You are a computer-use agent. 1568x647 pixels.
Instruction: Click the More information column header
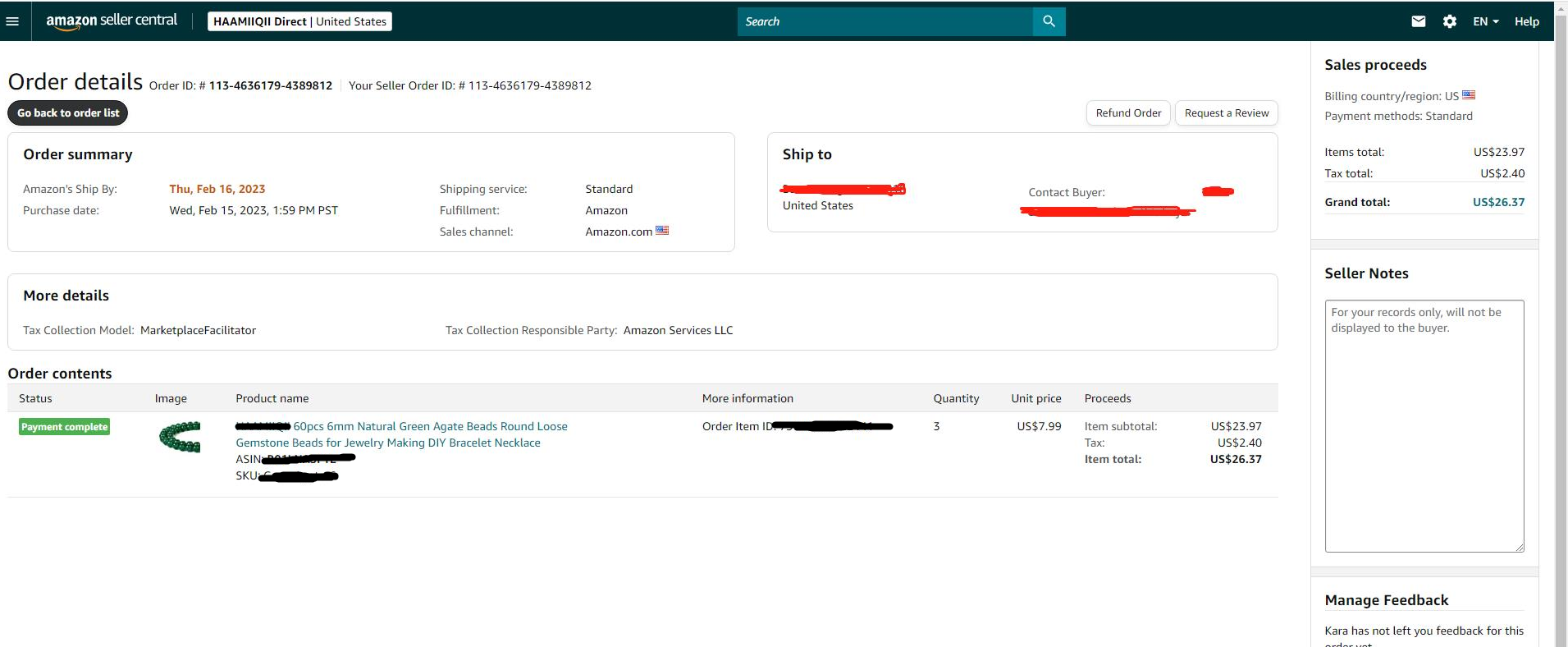[x=747, y=398]
